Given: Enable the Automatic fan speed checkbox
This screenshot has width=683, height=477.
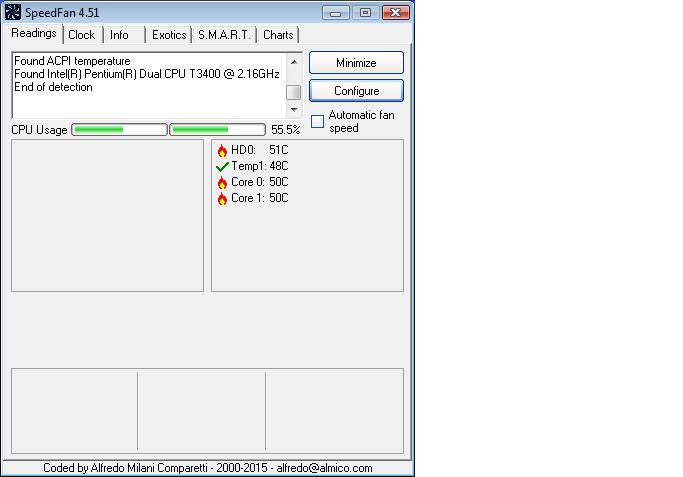Looking at the screenshot, I should tap(318, 121).
